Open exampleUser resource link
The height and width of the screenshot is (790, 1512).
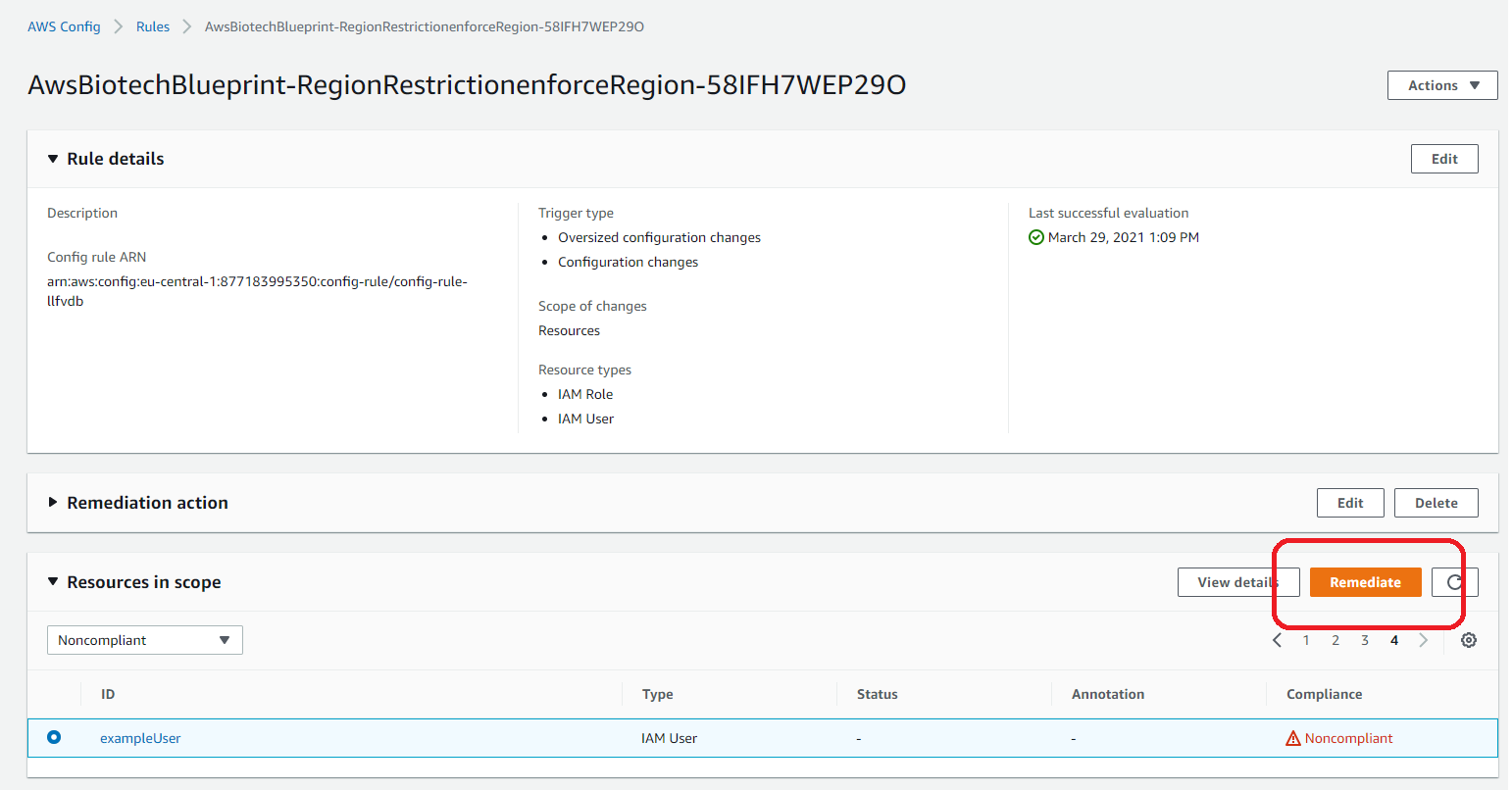point(140,738)
